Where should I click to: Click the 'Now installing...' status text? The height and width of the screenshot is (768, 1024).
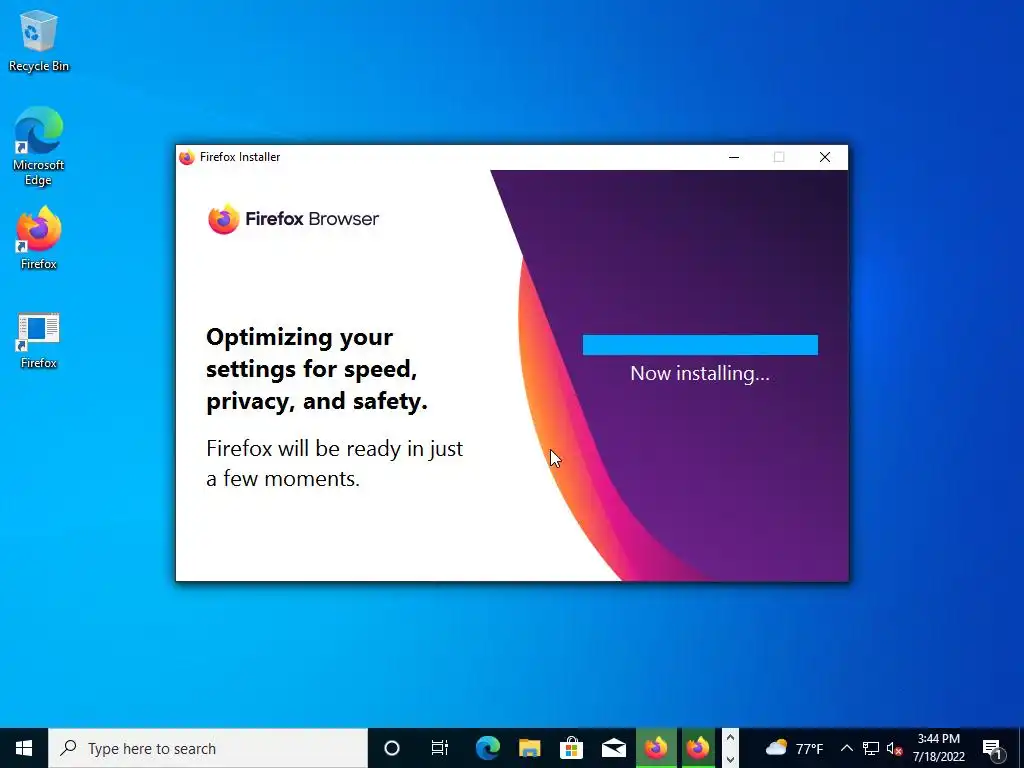(700, 374)
